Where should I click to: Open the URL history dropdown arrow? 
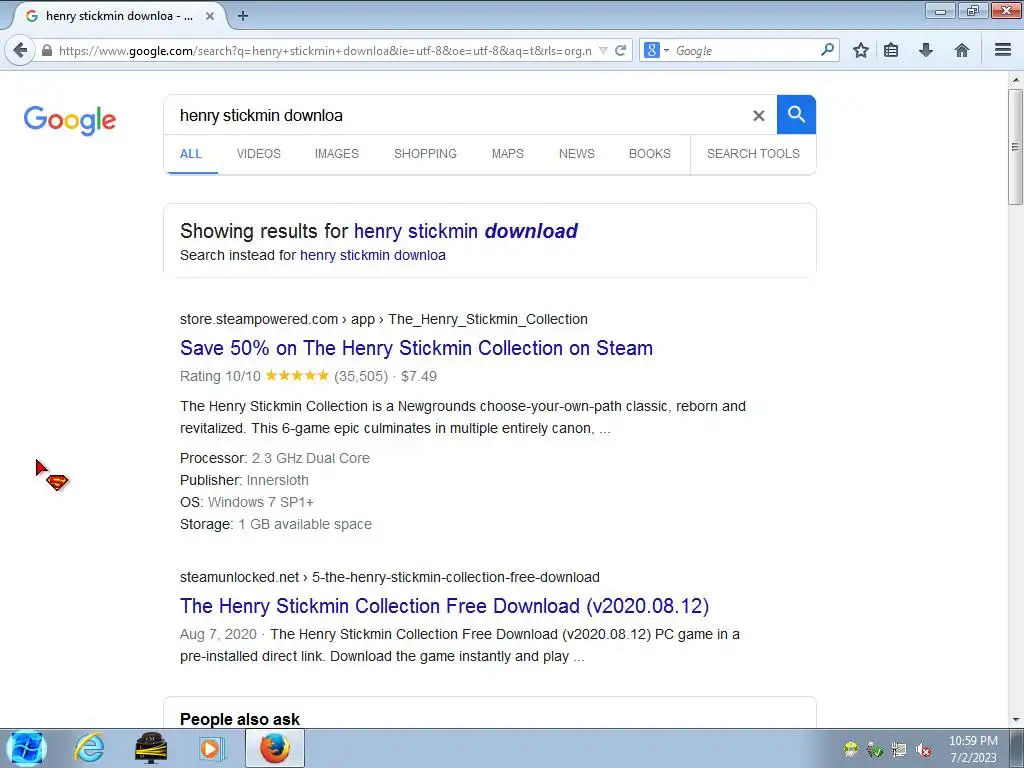pyautogui.click(x=603, y=50)
